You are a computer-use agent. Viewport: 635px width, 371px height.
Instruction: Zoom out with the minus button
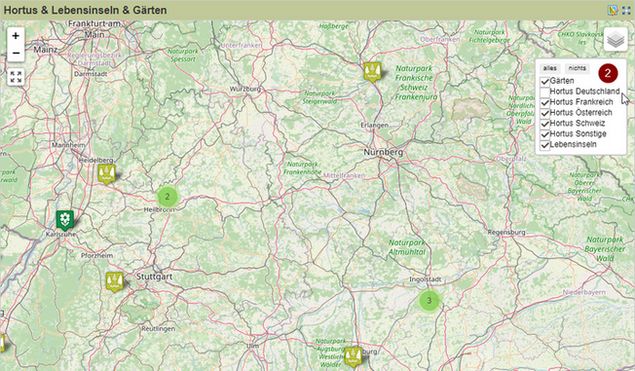(16, 53)
